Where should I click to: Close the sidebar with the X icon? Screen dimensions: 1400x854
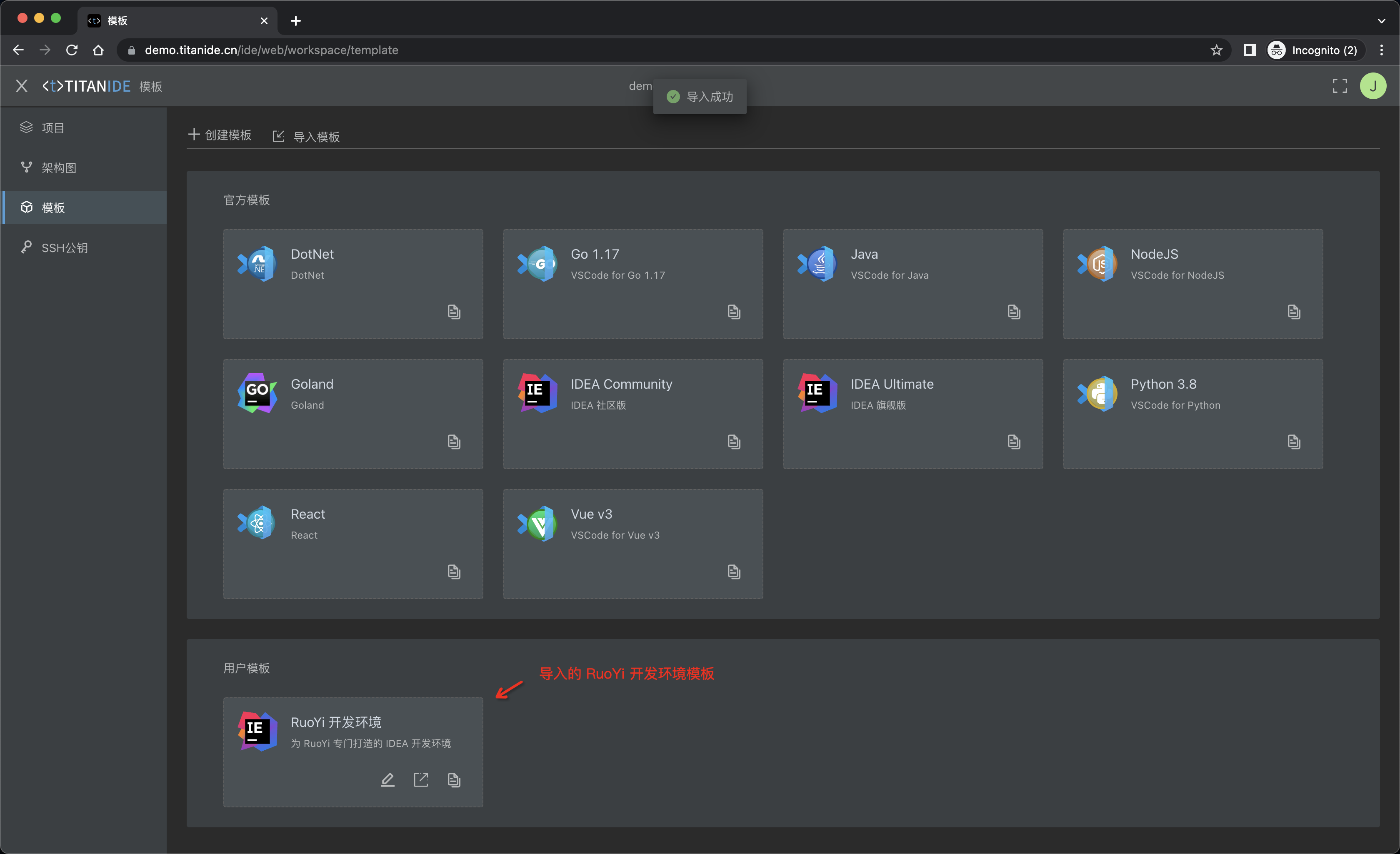point(22,86)
